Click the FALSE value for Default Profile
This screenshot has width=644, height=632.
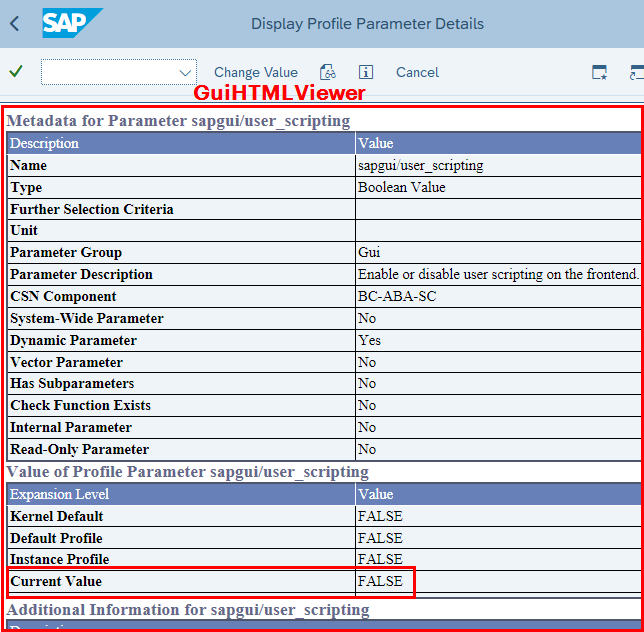(380, 538)
